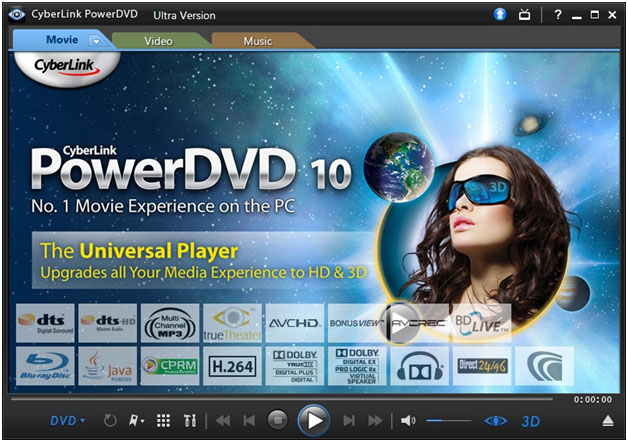Switch to the Music tab
This screenshot has height=442, width=628.
coord(258,41)
